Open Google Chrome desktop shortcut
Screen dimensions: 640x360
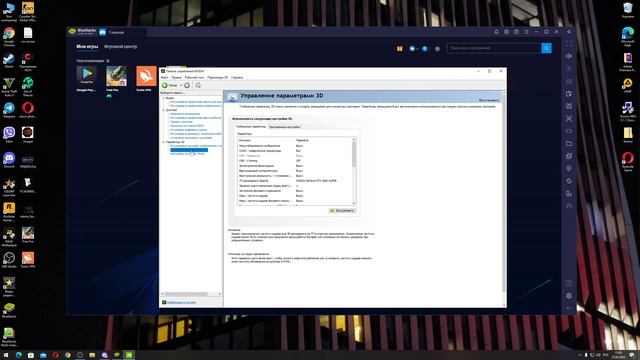(9, 37)
